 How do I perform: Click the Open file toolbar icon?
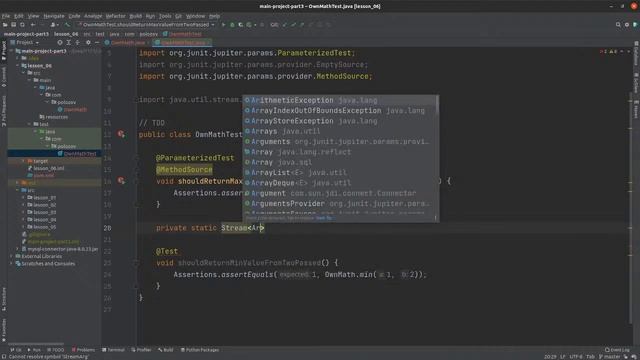tap(5, 25)
